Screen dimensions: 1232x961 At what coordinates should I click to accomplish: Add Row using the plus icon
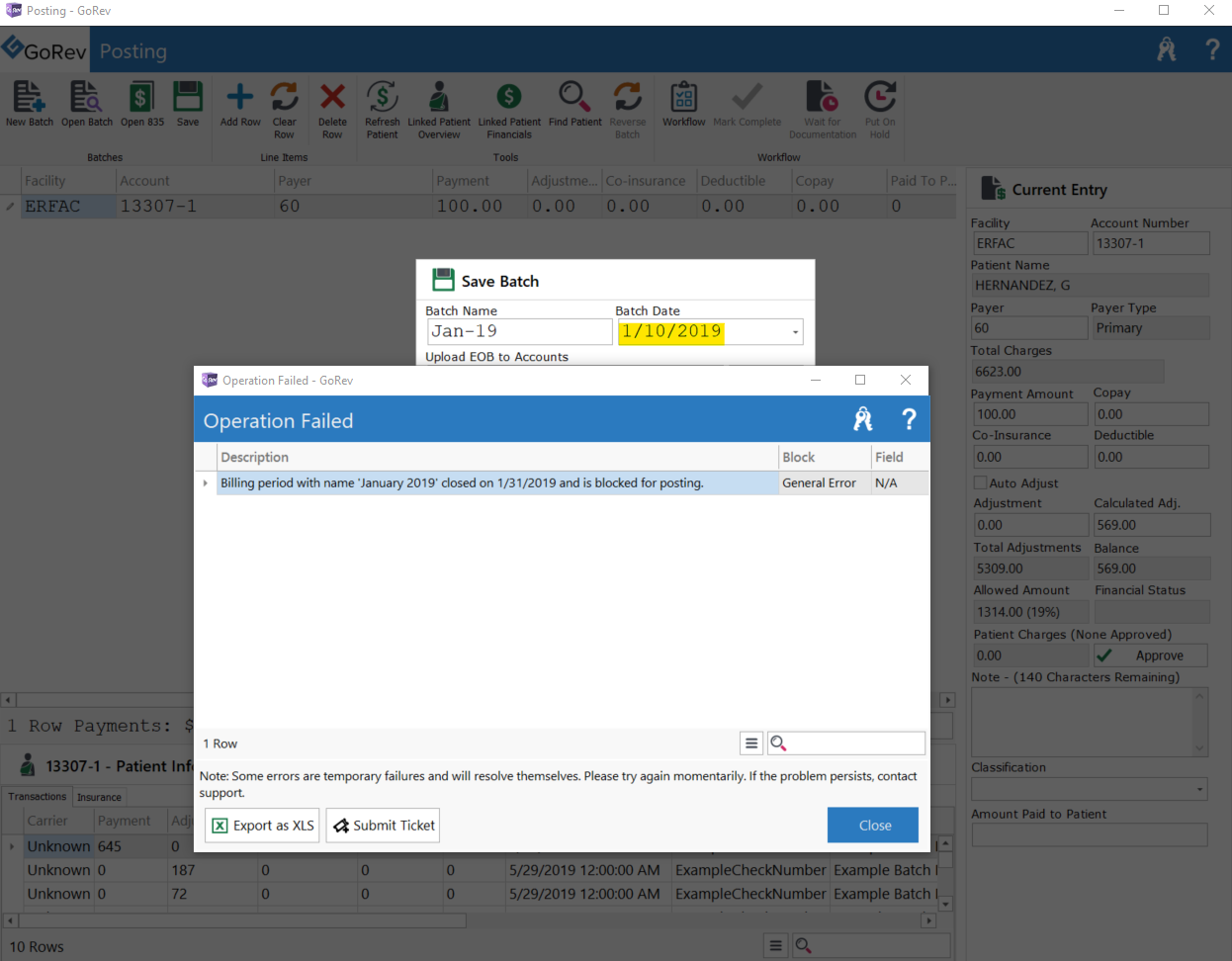tap(240, 97)
